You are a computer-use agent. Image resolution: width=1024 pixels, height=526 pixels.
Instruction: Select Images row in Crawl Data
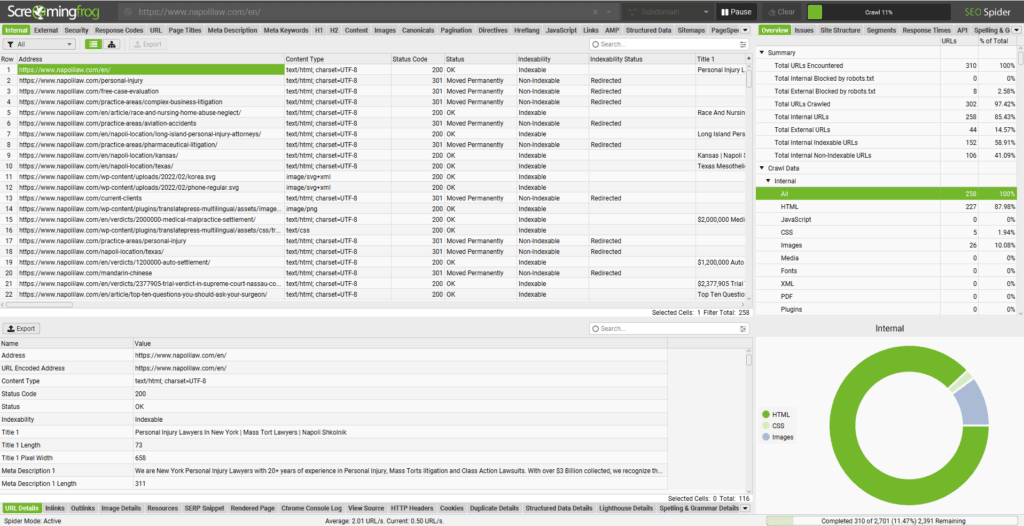(886, 245)
